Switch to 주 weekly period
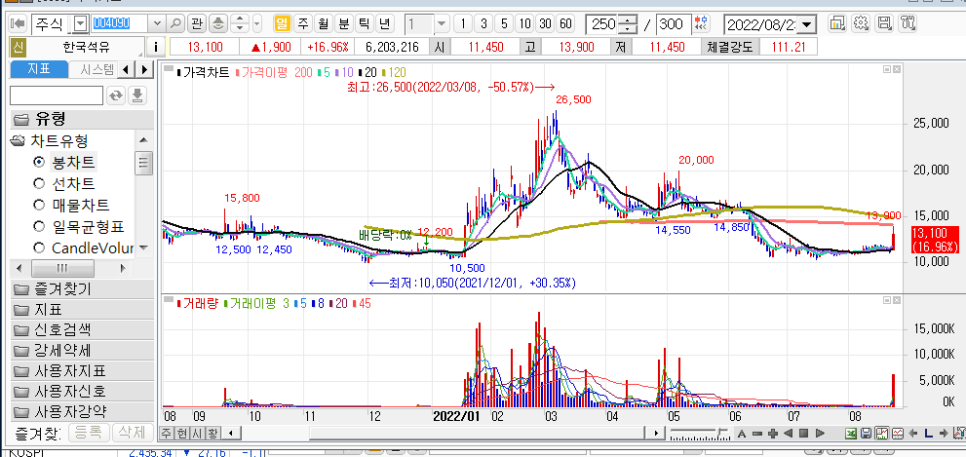966x457 pixels. [x=302, y=24]
